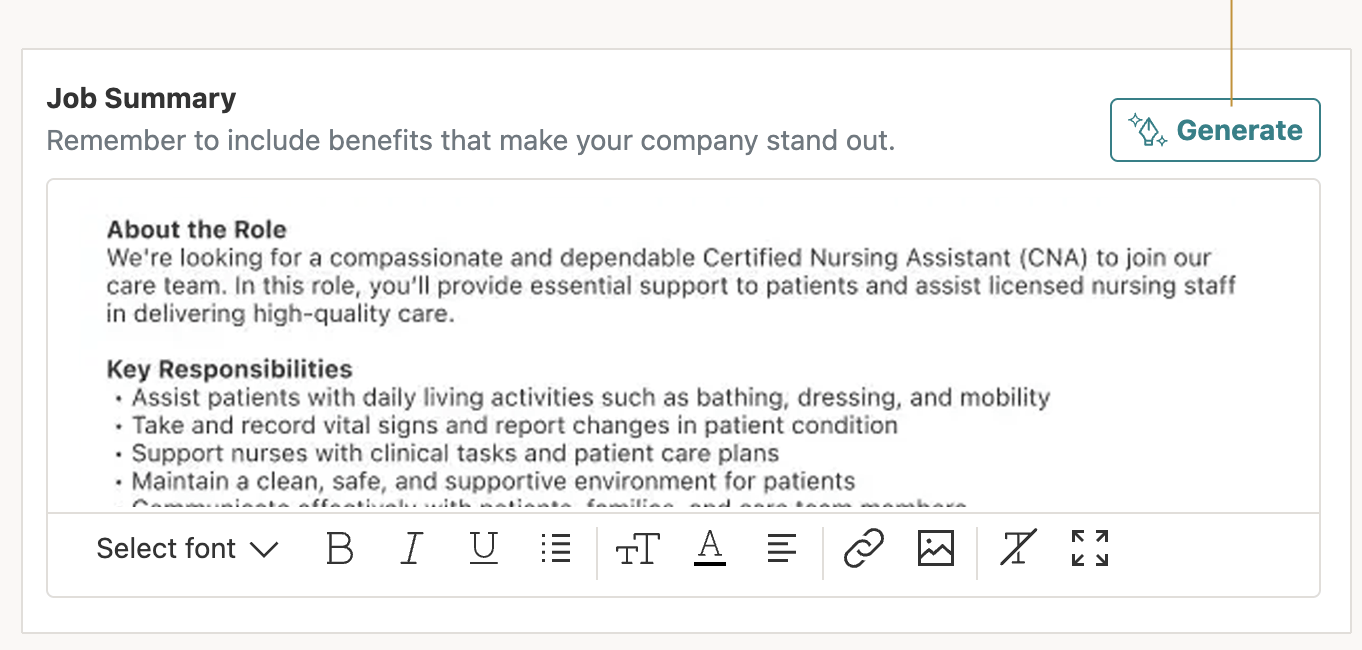
Task: Clear text formatting
Action: tap(1017, 548)
